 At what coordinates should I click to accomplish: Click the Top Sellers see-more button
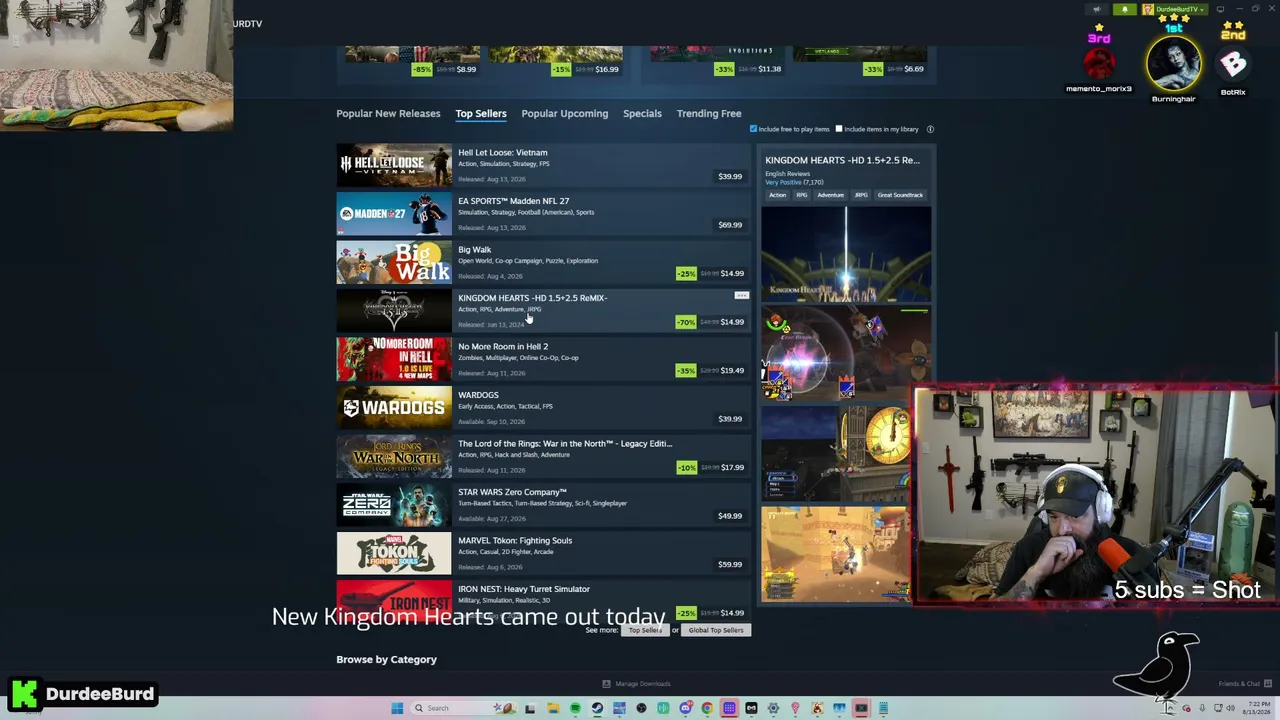click(x=645, y=630)
